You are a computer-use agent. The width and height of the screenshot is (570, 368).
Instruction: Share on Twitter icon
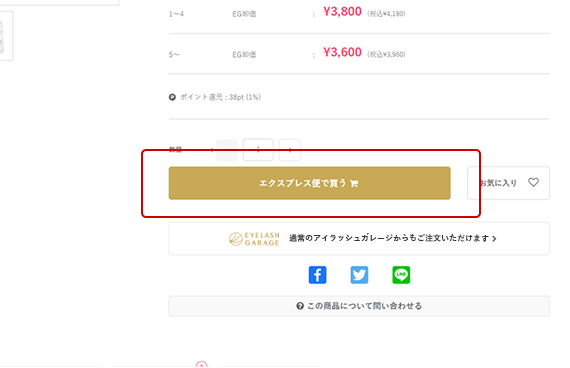pyautogui.click(x=359, y=275)
